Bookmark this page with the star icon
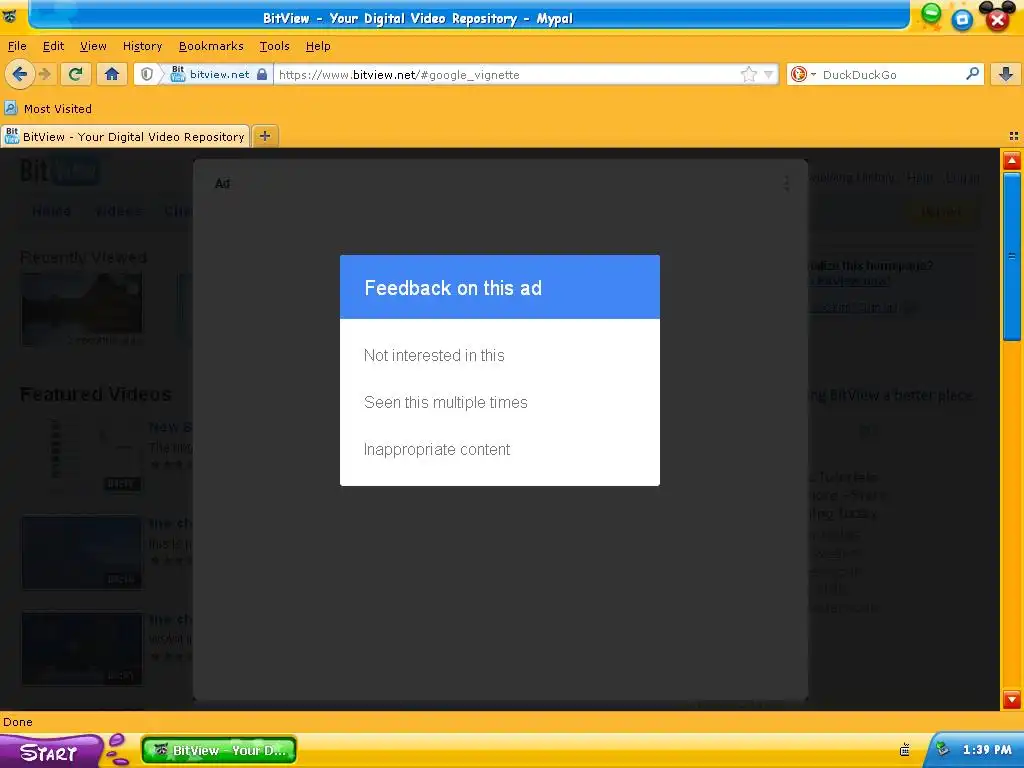 (748, 74)
